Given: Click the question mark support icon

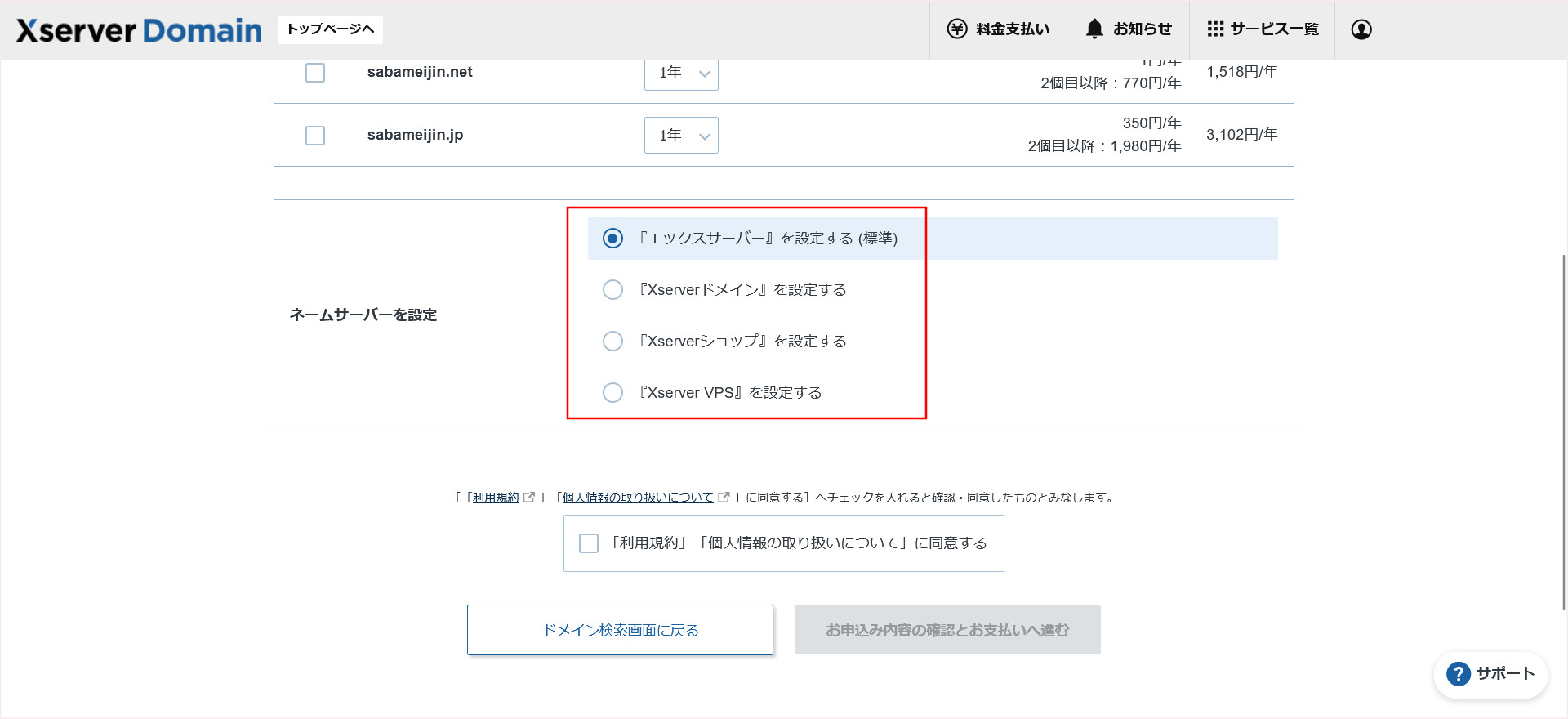Looking at the screenshot, I should [x=1459, y=674].
